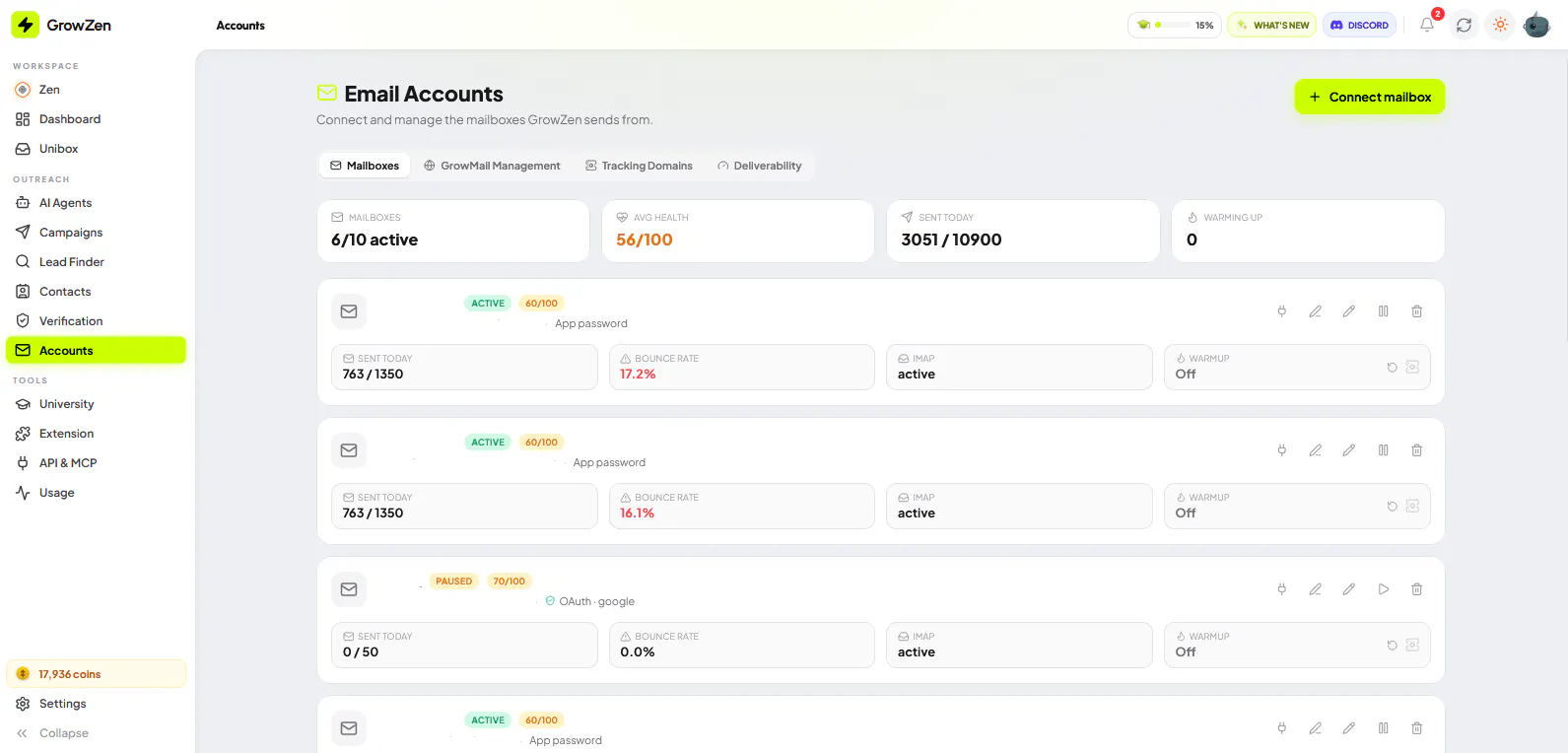Collapse the sidebar
The height and width of the screenshot is (753, 1568).
(96, 733)
